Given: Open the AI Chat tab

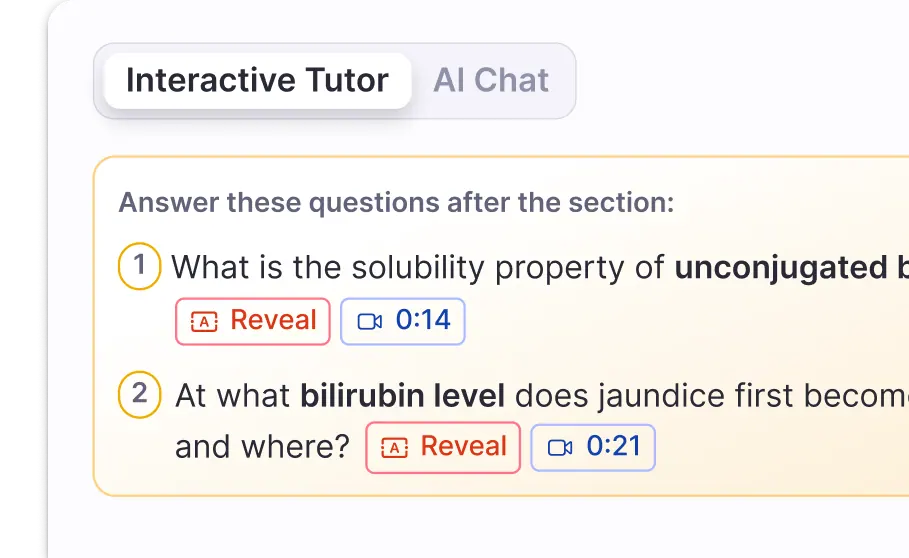Looking at the screenshot, I should point(491,81).
